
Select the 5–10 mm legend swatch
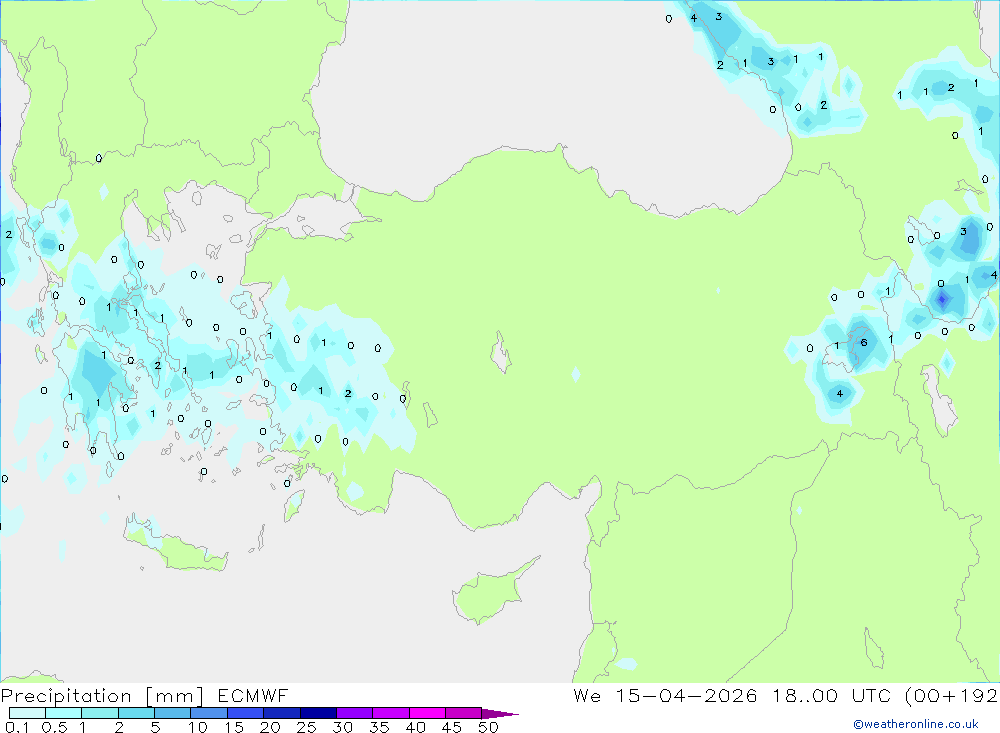click(173, 713)
